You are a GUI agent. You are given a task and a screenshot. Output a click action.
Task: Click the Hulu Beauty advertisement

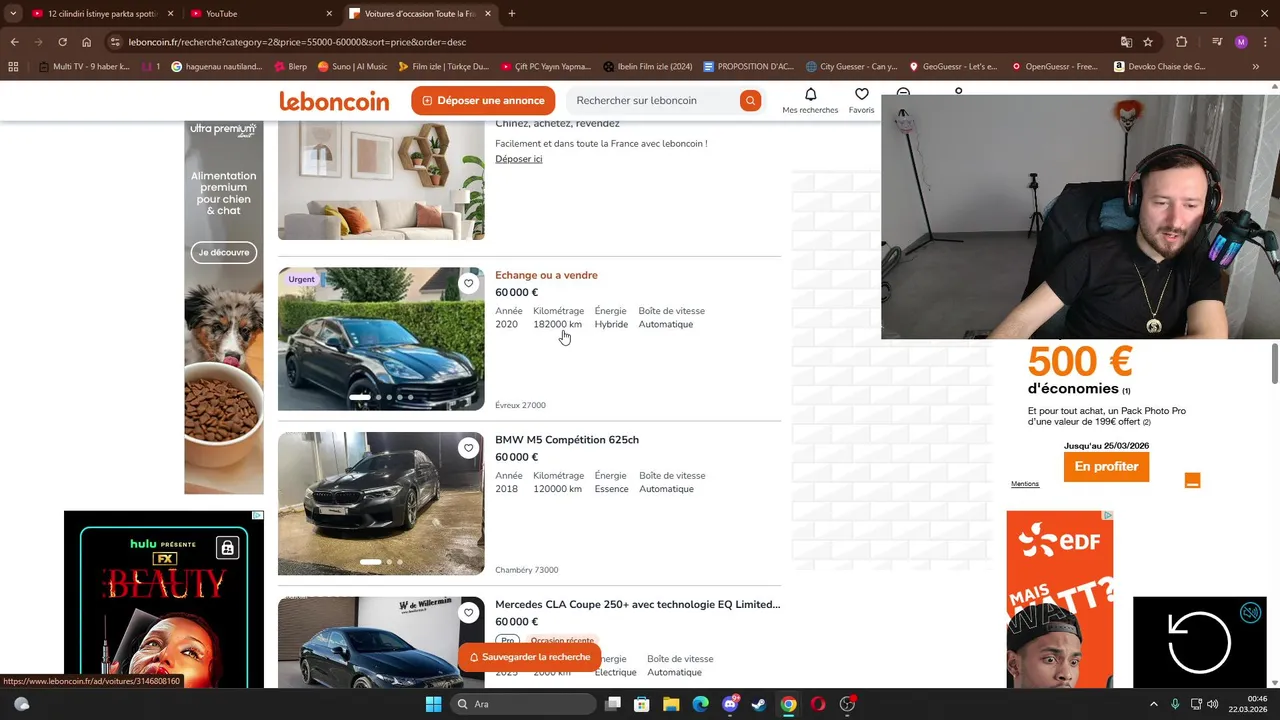(x=164, y=600)
